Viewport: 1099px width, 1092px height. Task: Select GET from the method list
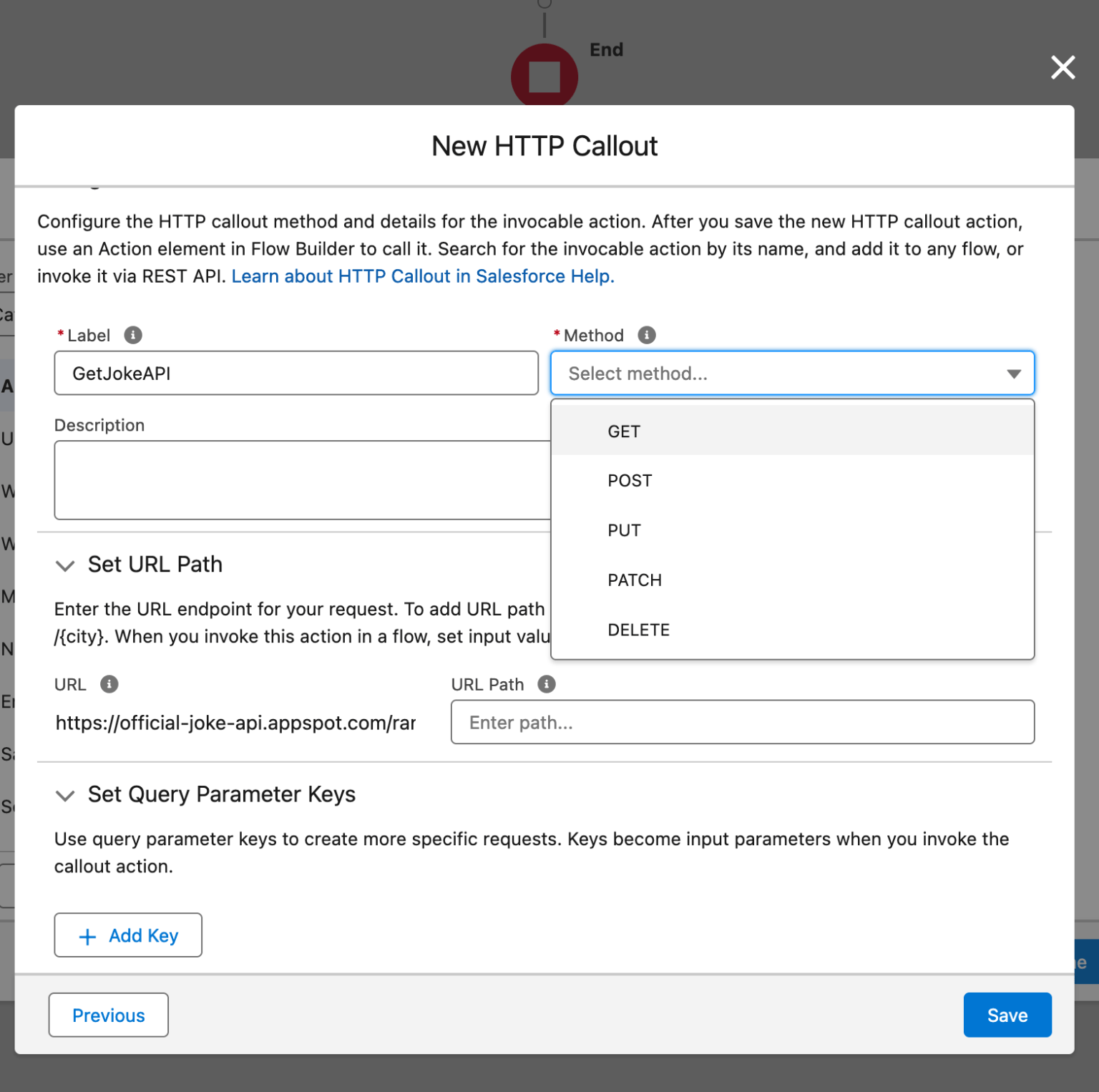(624, 431)
